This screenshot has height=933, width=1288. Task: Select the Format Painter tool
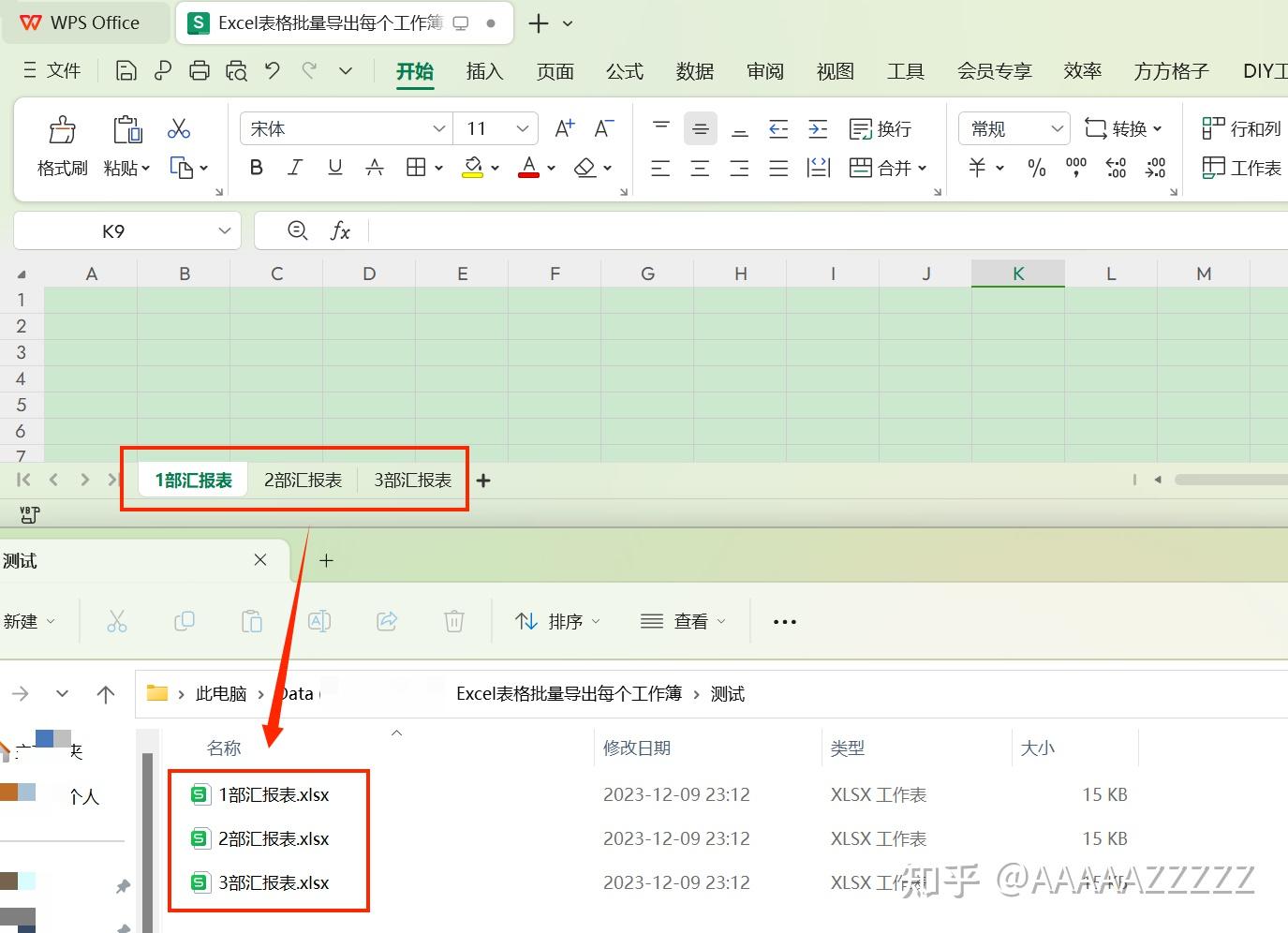[x=62, y=146]
